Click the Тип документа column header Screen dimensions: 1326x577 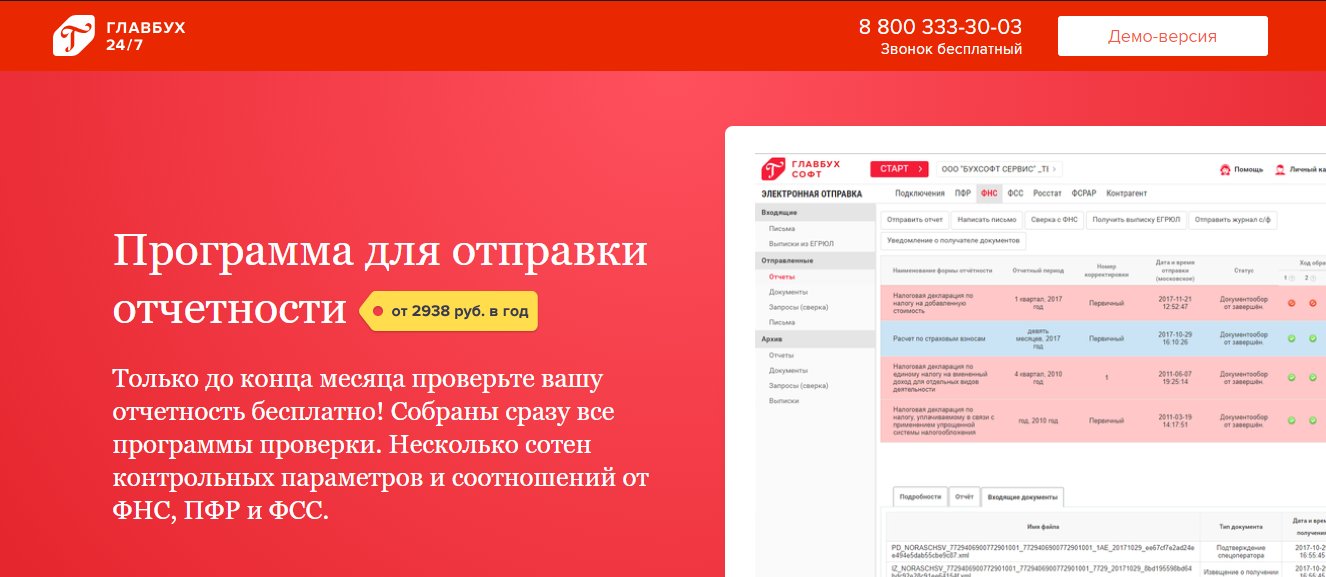(x=1241, y=525)
